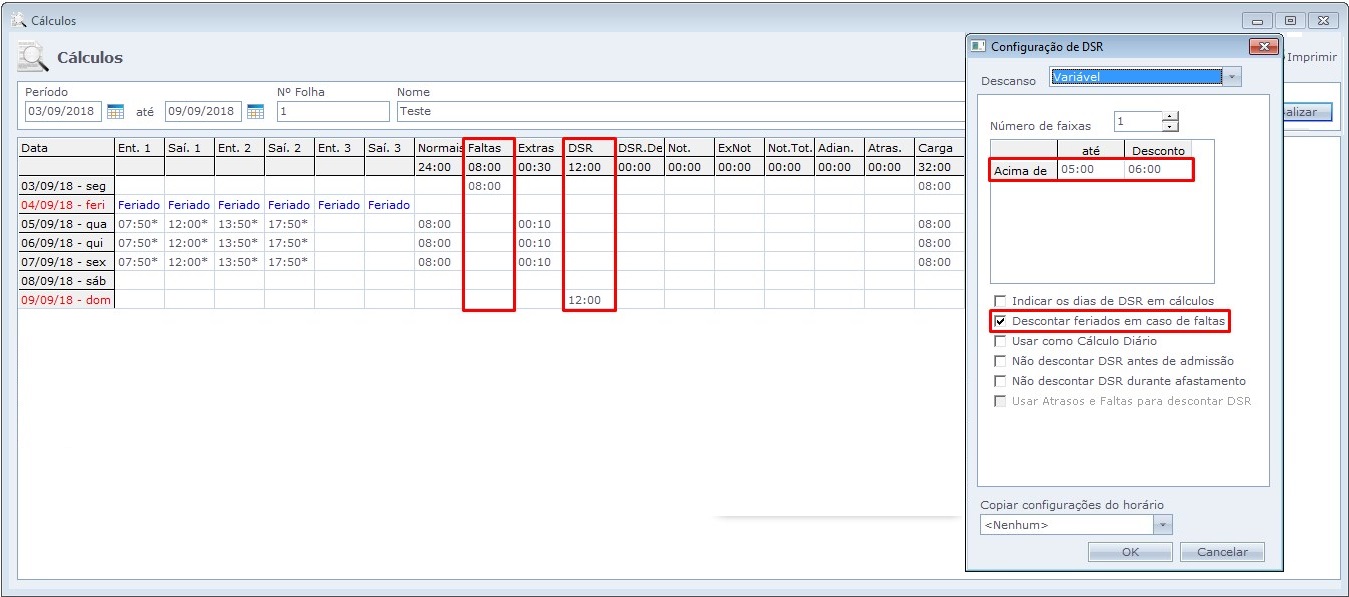Click the Nº Folha input field
Screen dimensions: 1349x597
click(332, 111)
